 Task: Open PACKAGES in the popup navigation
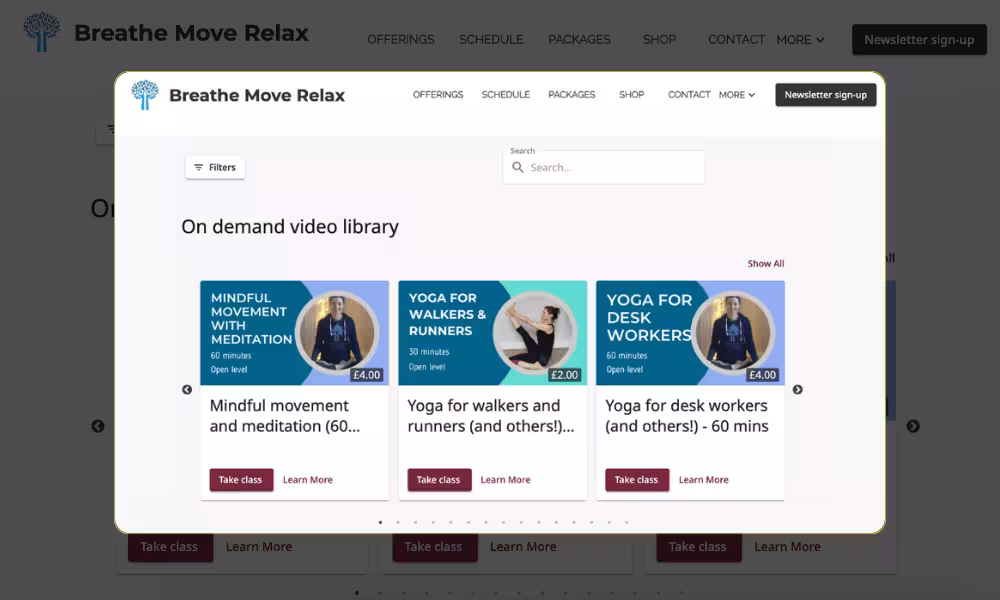571,94
